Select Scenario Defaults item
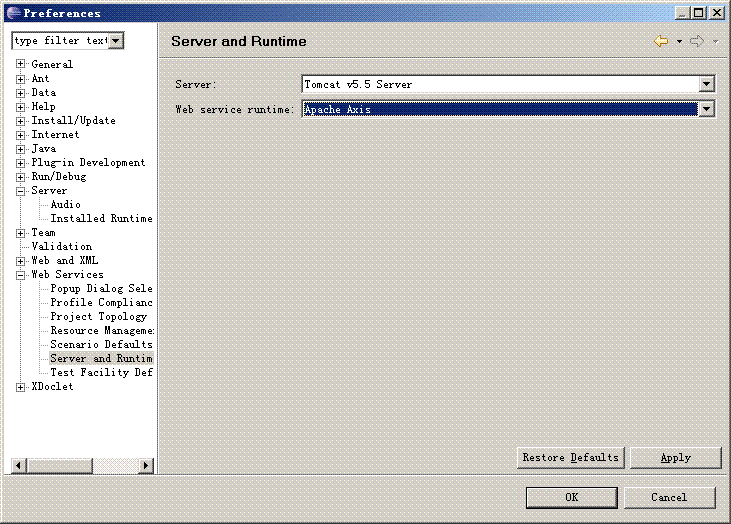 point(101,344)
